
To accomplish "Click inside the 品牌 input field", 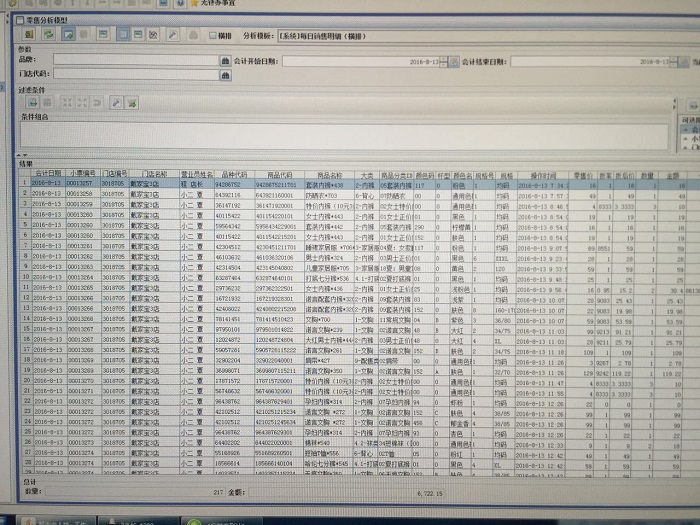I will pyautogui.click(x=135, y=61).
